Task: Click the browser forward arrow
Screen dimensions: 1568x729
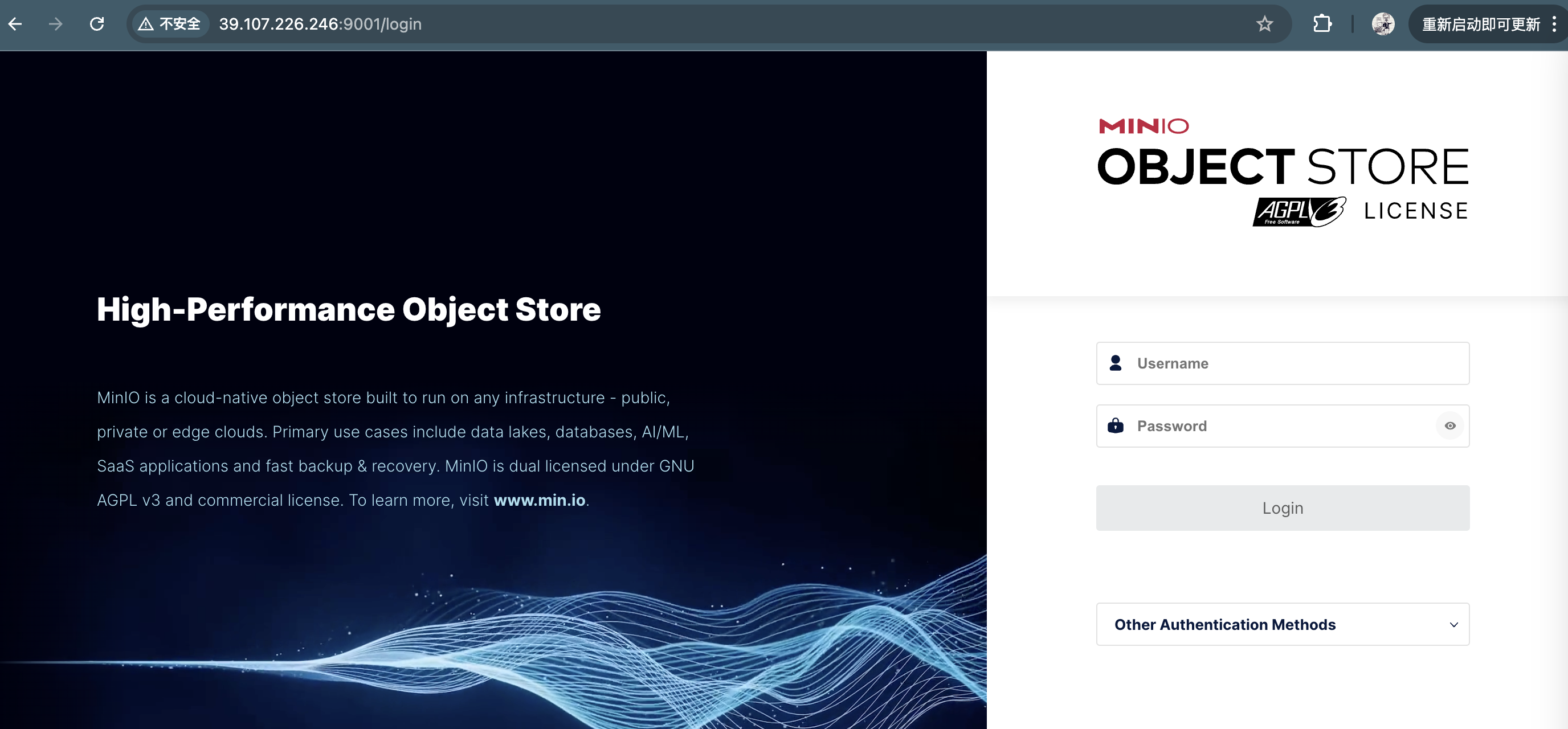Action: coord(55,24)
